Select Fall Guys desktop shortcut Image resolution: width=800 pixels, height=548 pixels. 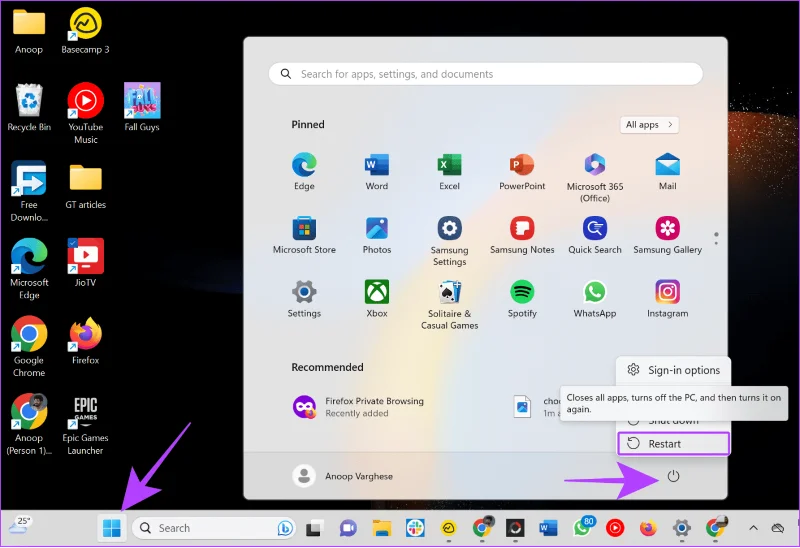(x=142, y=108)
